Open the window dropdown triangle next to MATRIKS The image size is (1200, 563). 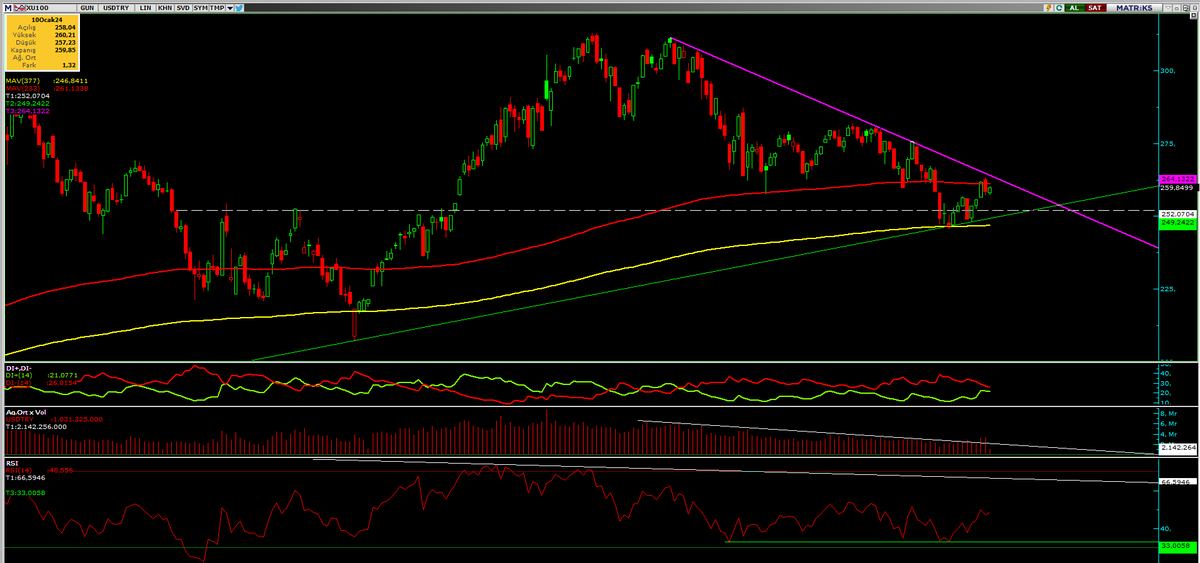point(1168,8)
